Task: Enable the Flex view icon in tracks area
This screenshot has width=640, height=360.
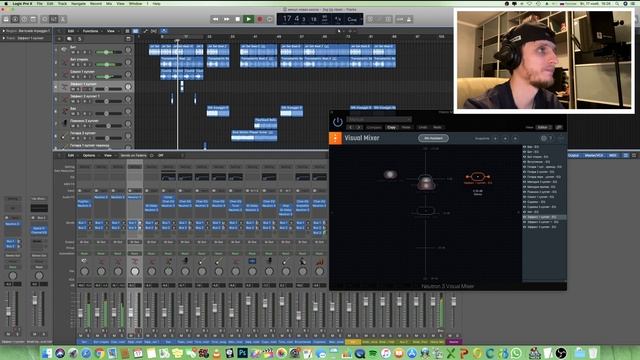Action: tap(154, 31)
